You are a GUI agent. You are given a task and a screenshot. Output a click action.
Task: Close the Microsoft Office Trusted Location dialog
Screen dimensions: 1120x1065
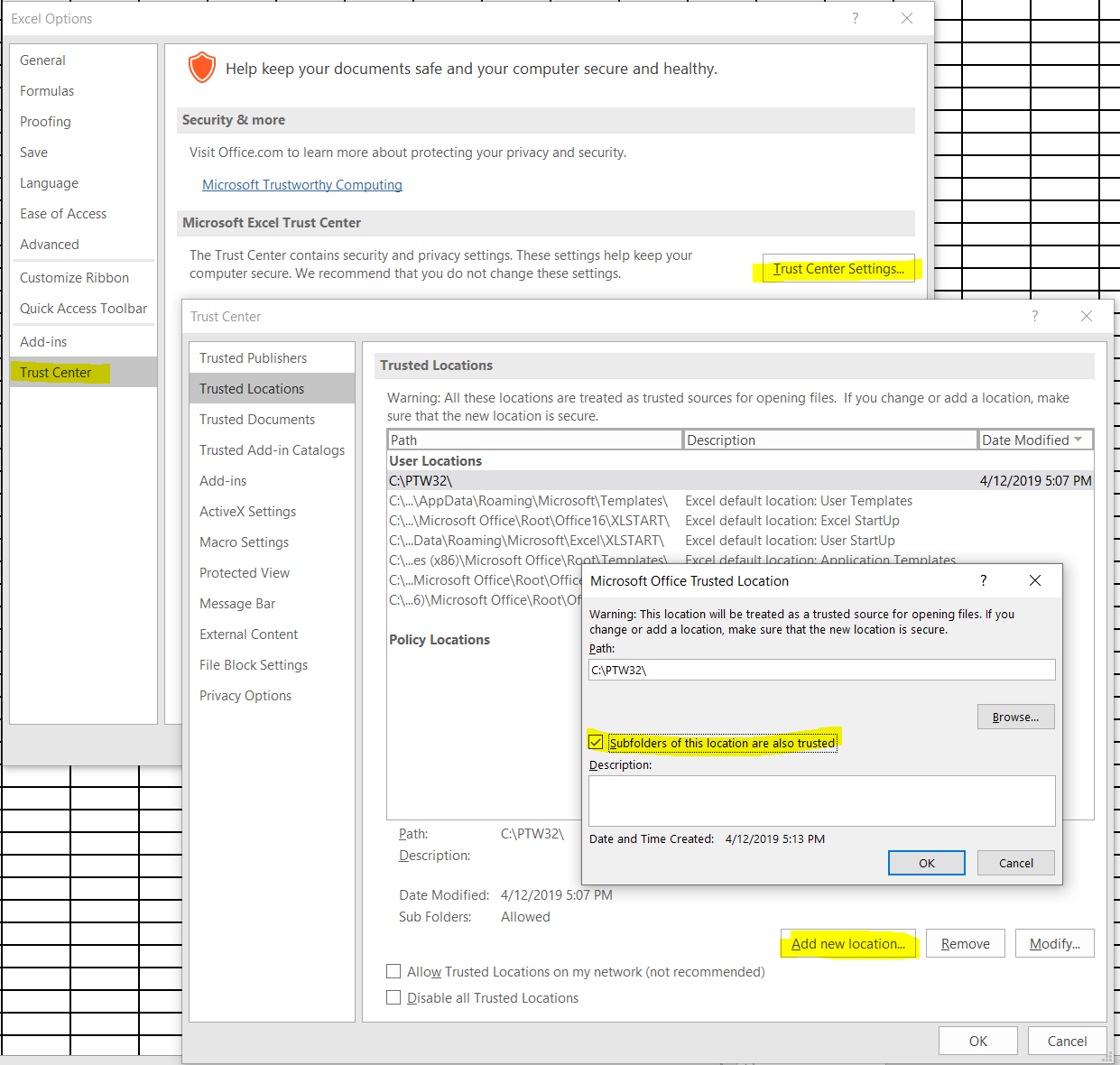point(1034,580)
